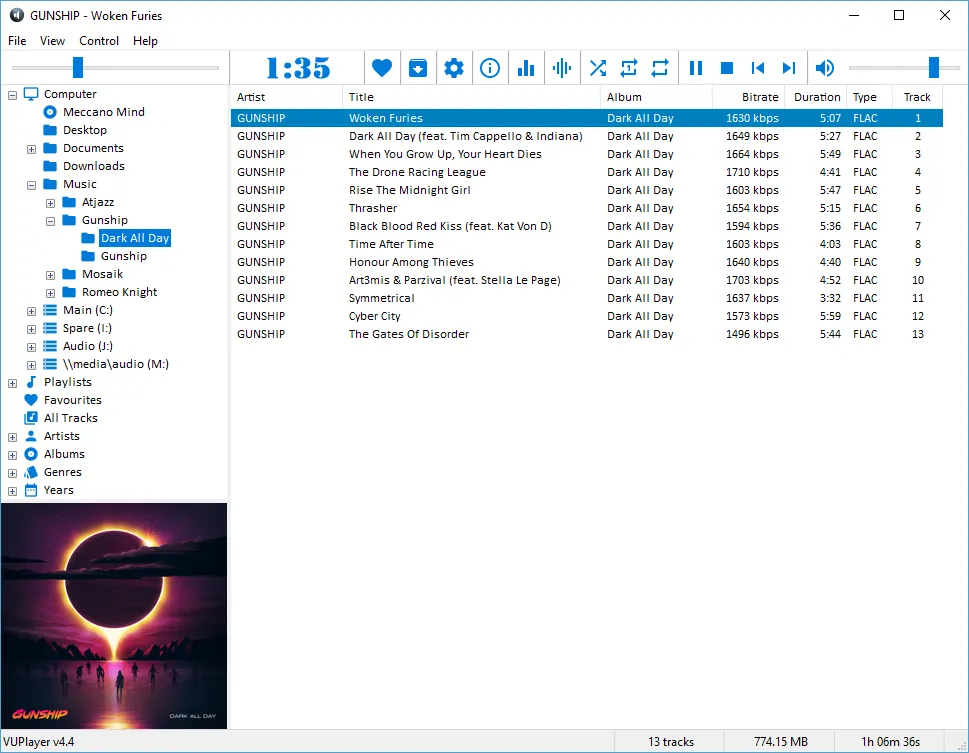Open the Control menu
The height and width of the screenshot is (753, 969).
[x=98, y=41]
